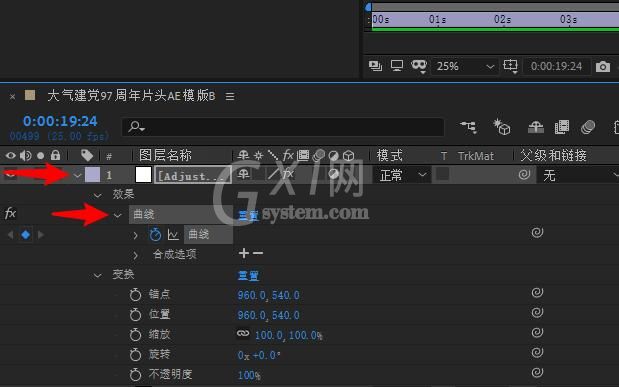Click the TrkMat column header
Screen dimensions: 619x387
(476, 156)
